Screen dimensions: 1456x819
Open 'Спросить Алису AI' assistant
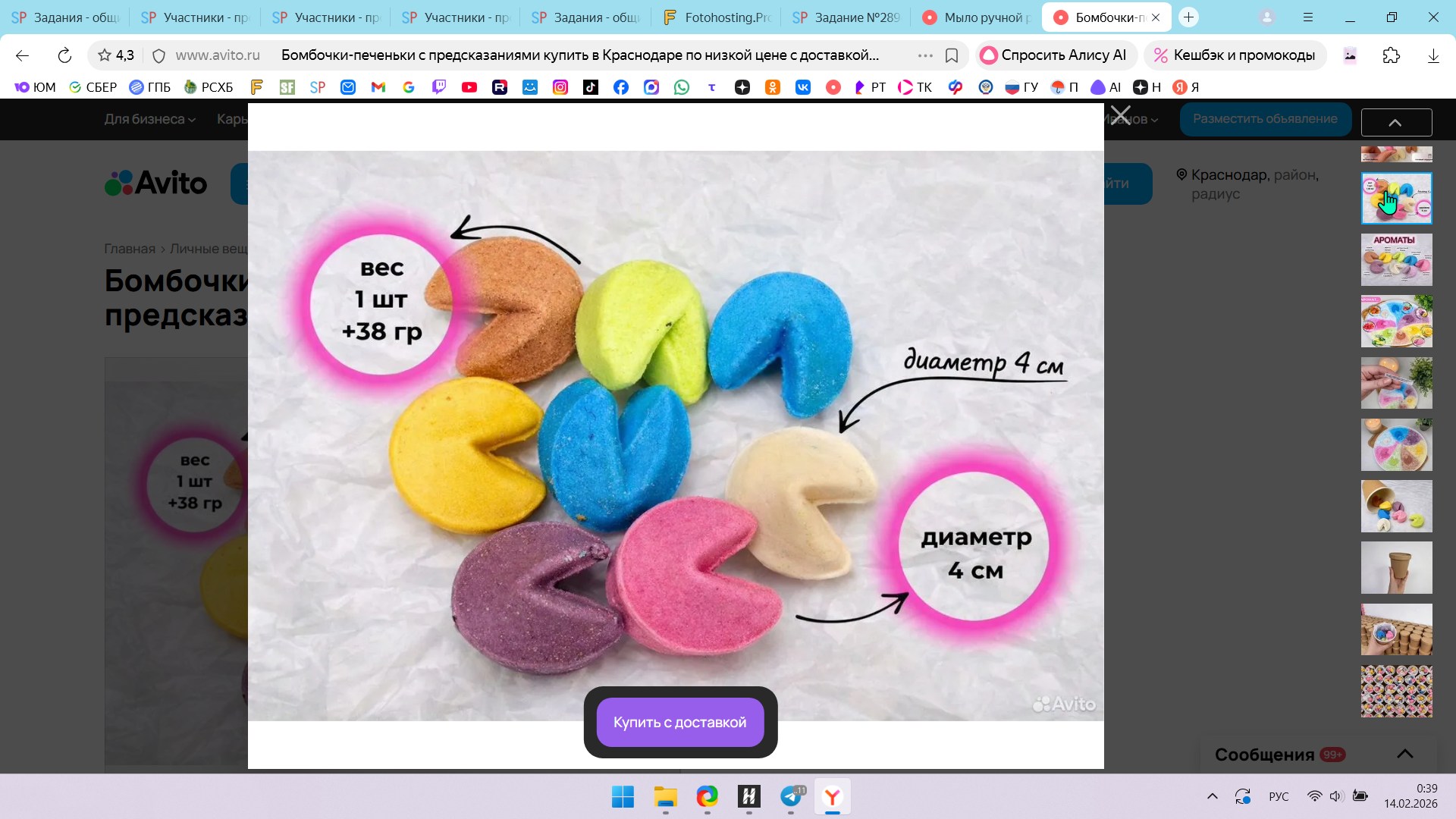(x=1054, y=55)
